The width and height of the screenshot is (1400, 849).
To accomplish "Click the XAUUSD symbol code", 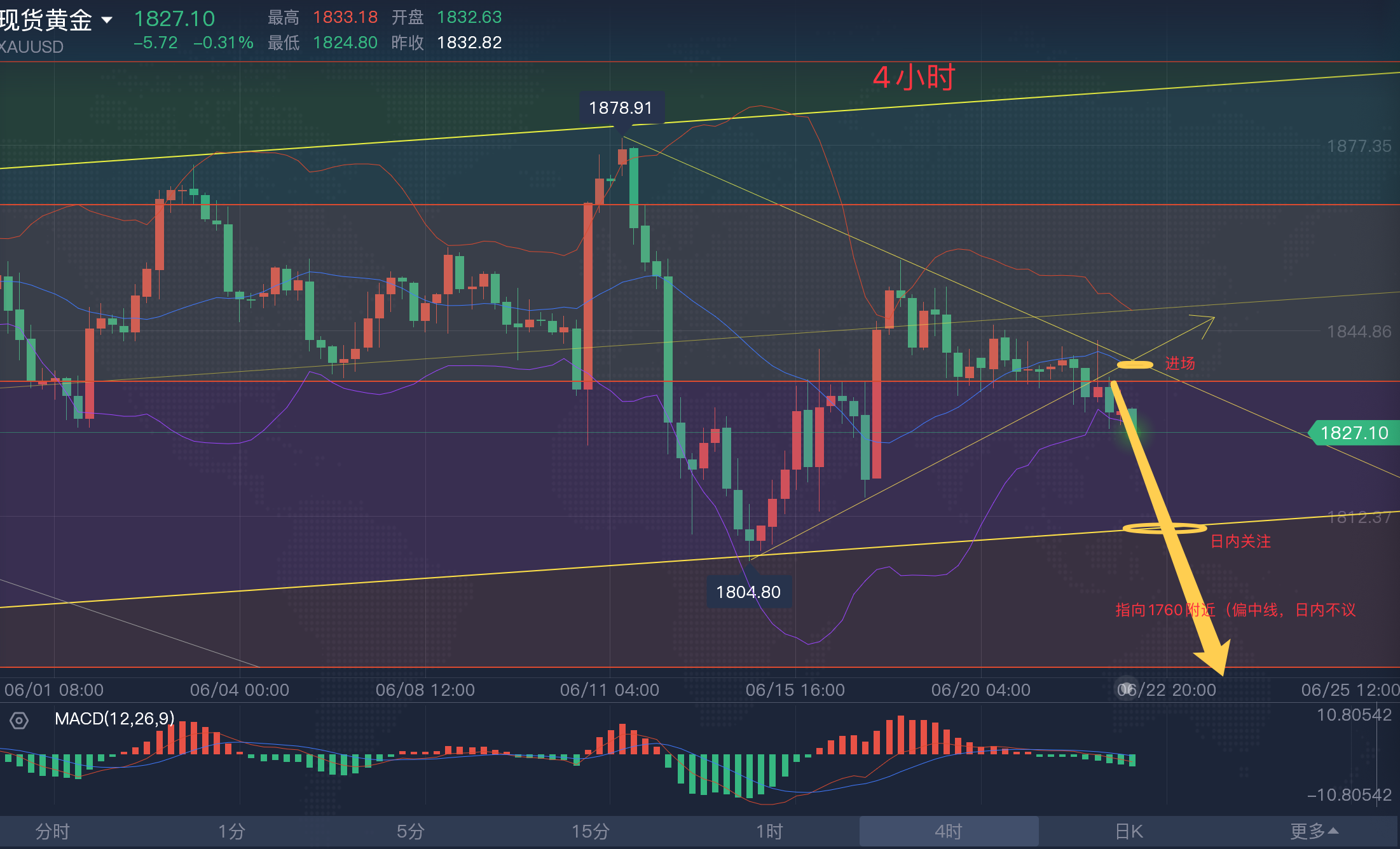I will [32, 47].
